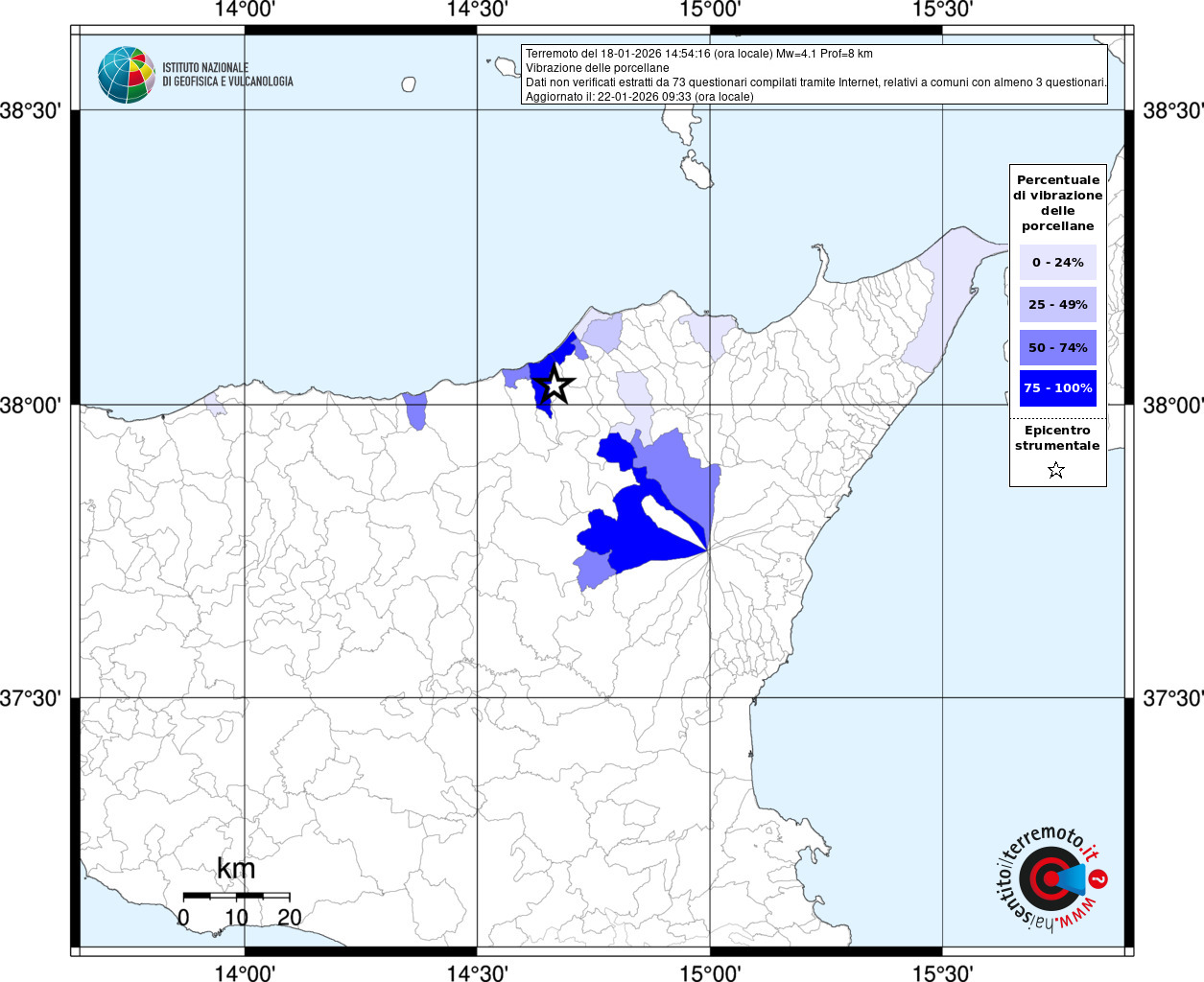
Task: Click the 37°30' label on the right axis
Action: click(x=1171, y=699)
